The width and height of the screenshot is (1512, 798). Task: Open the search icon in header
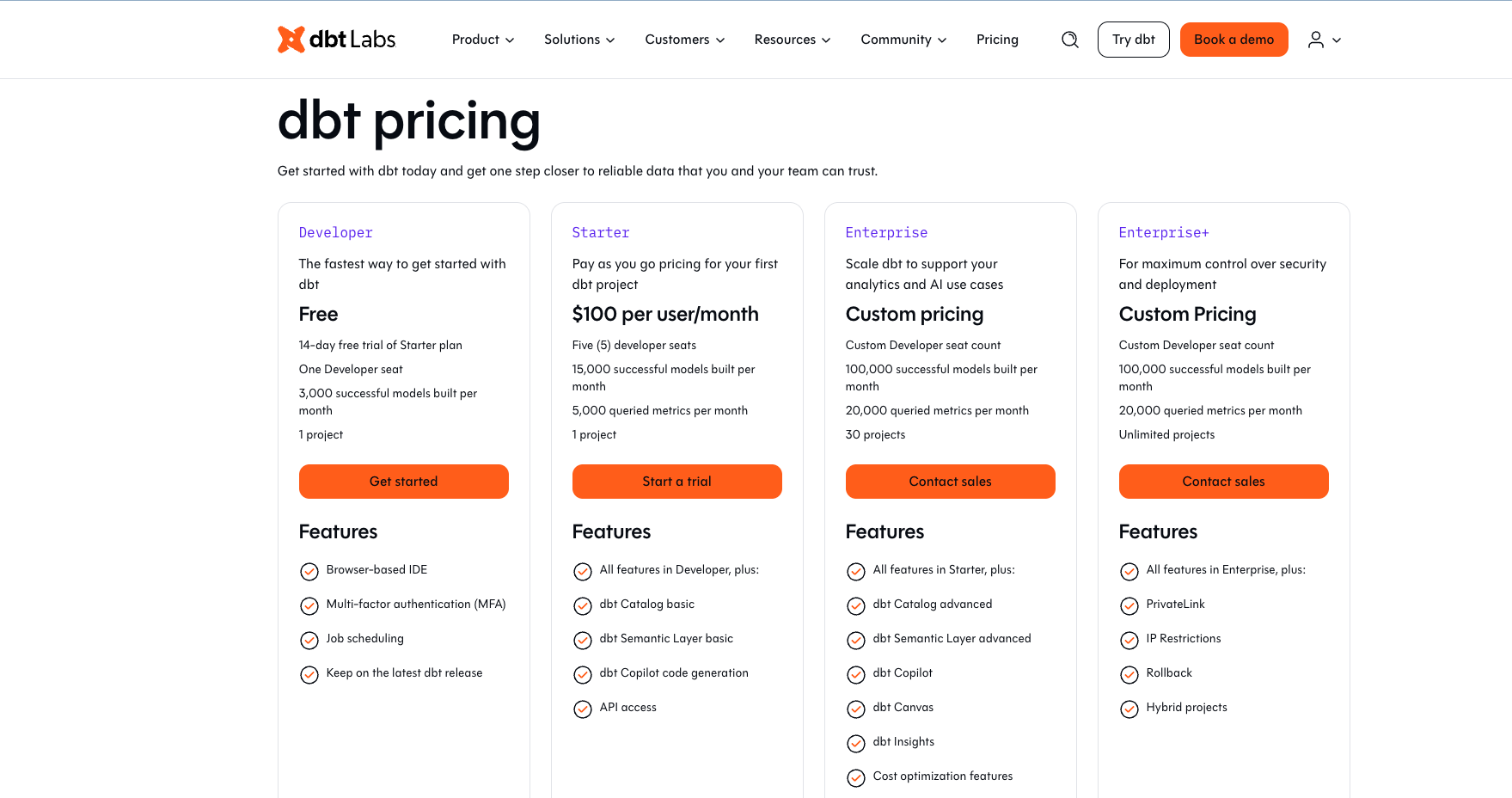(1069, 40)
